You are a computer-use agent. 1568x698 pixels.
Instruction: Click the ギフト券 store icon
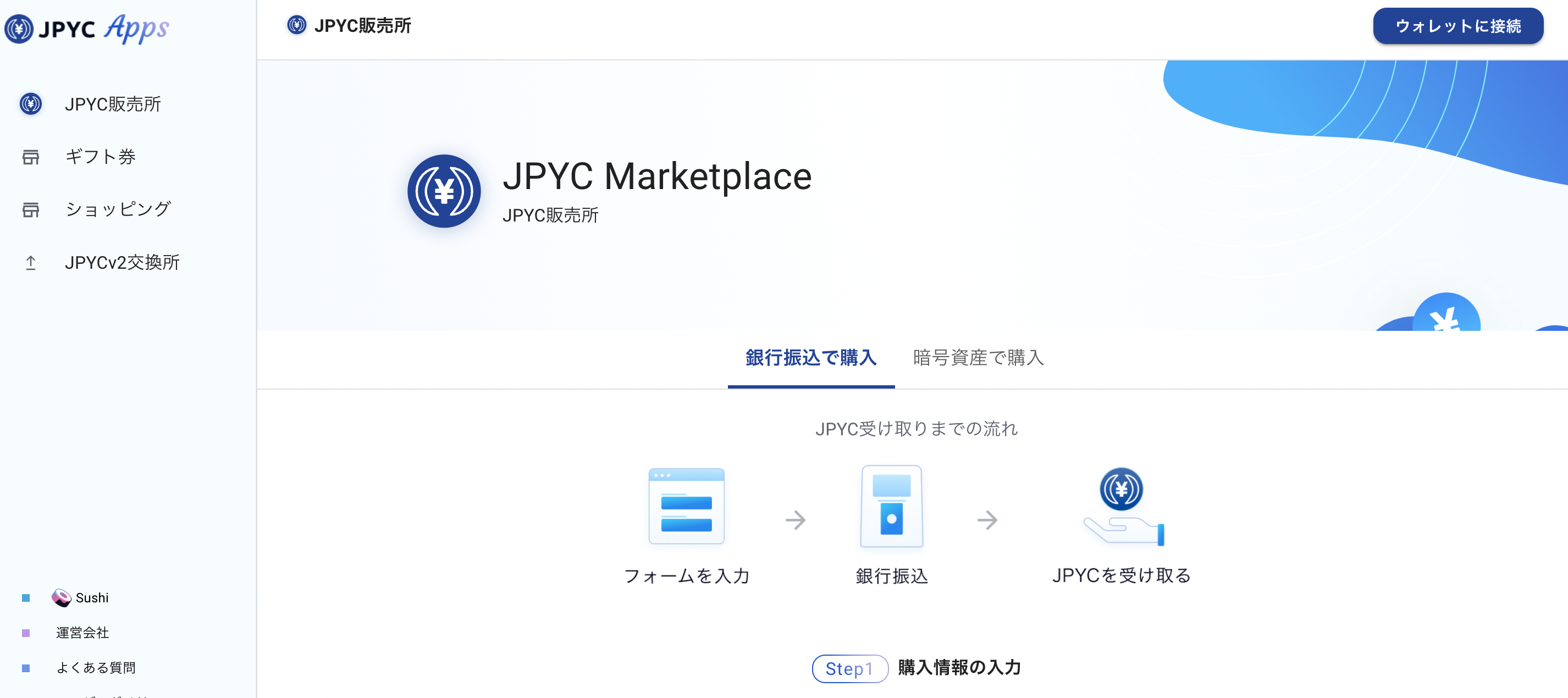click(30, 157)
